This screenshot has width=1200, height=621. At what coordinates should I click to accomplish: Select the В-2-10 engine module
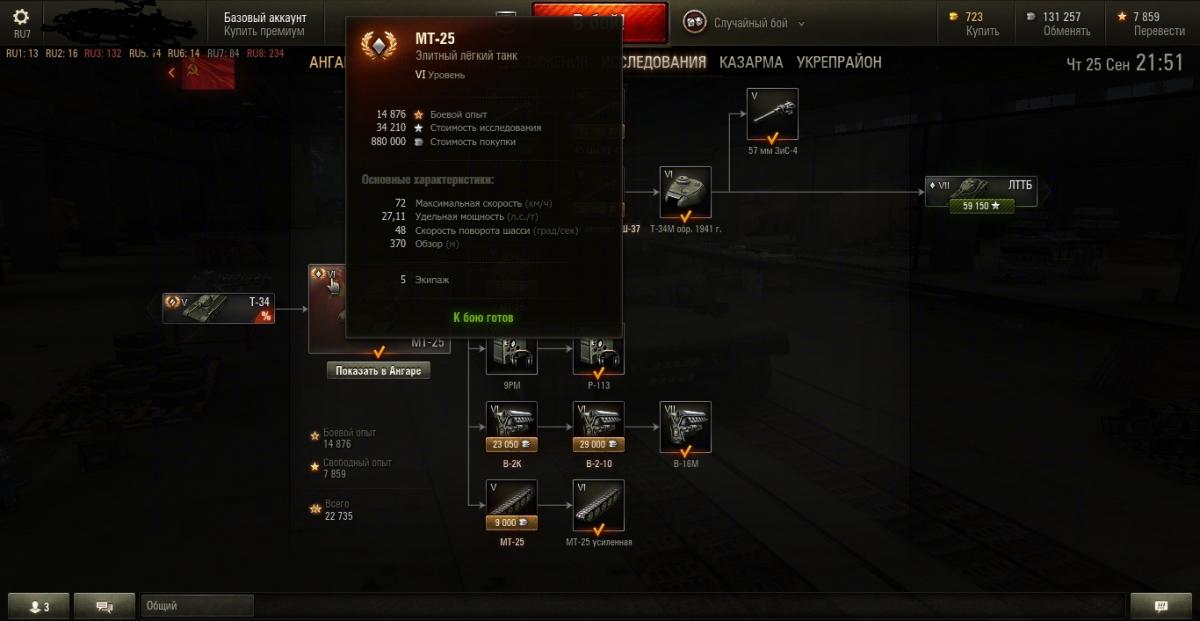coord(598,427)
